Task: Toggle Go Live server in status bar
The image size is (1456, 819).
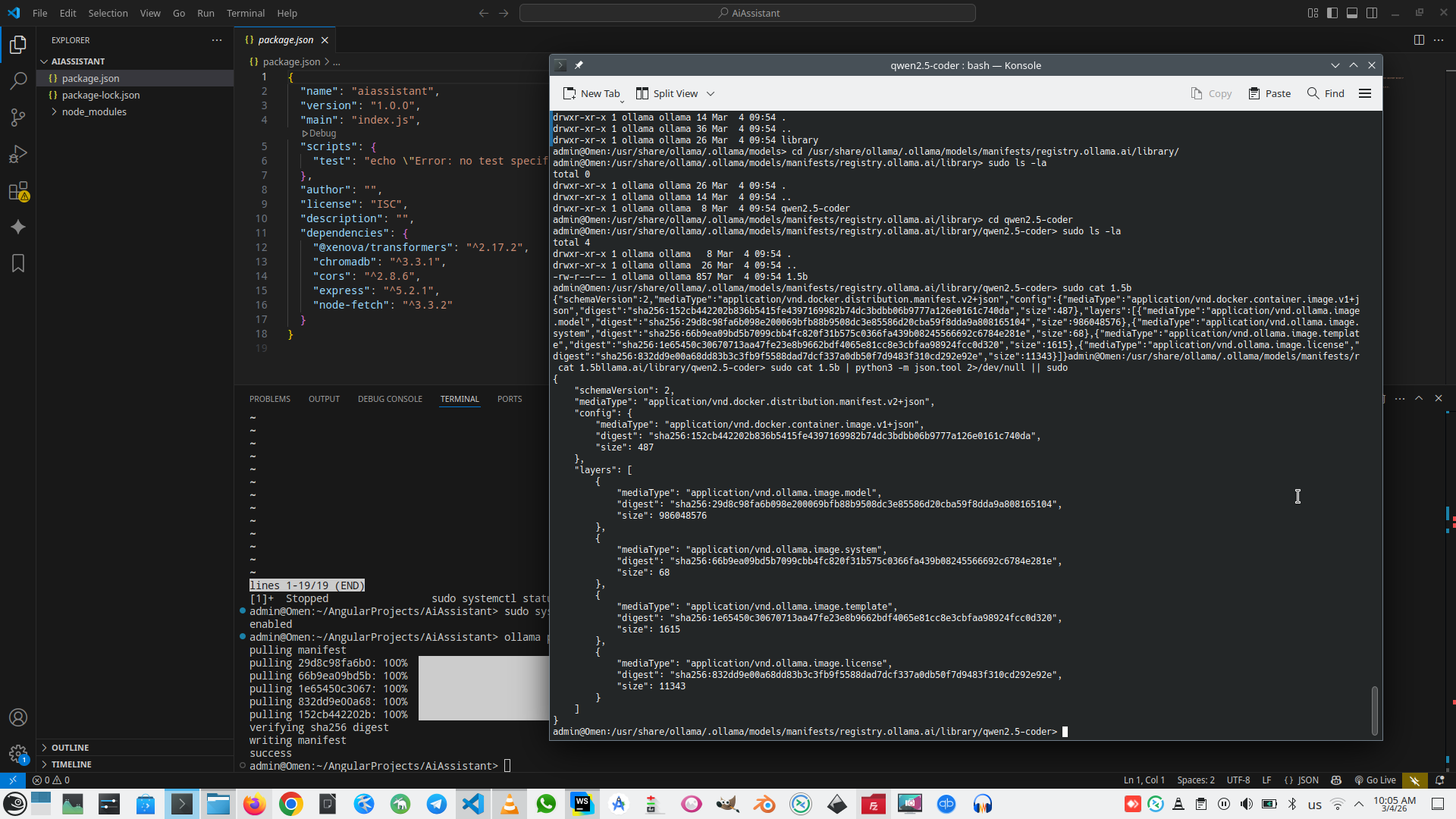Action: click(1375, 780)
